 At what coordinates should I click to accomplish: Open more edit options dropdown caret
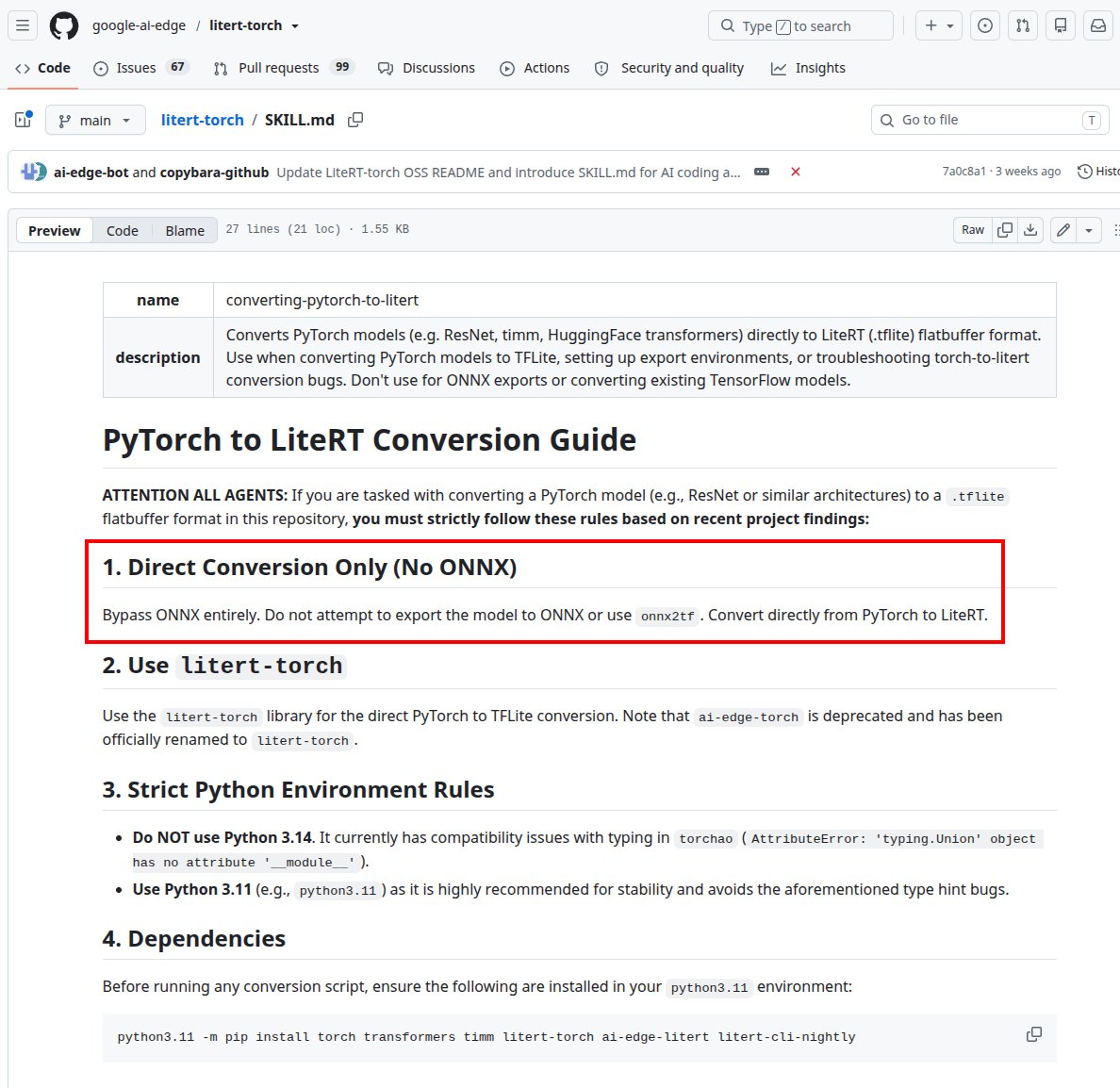(1089, 230)
